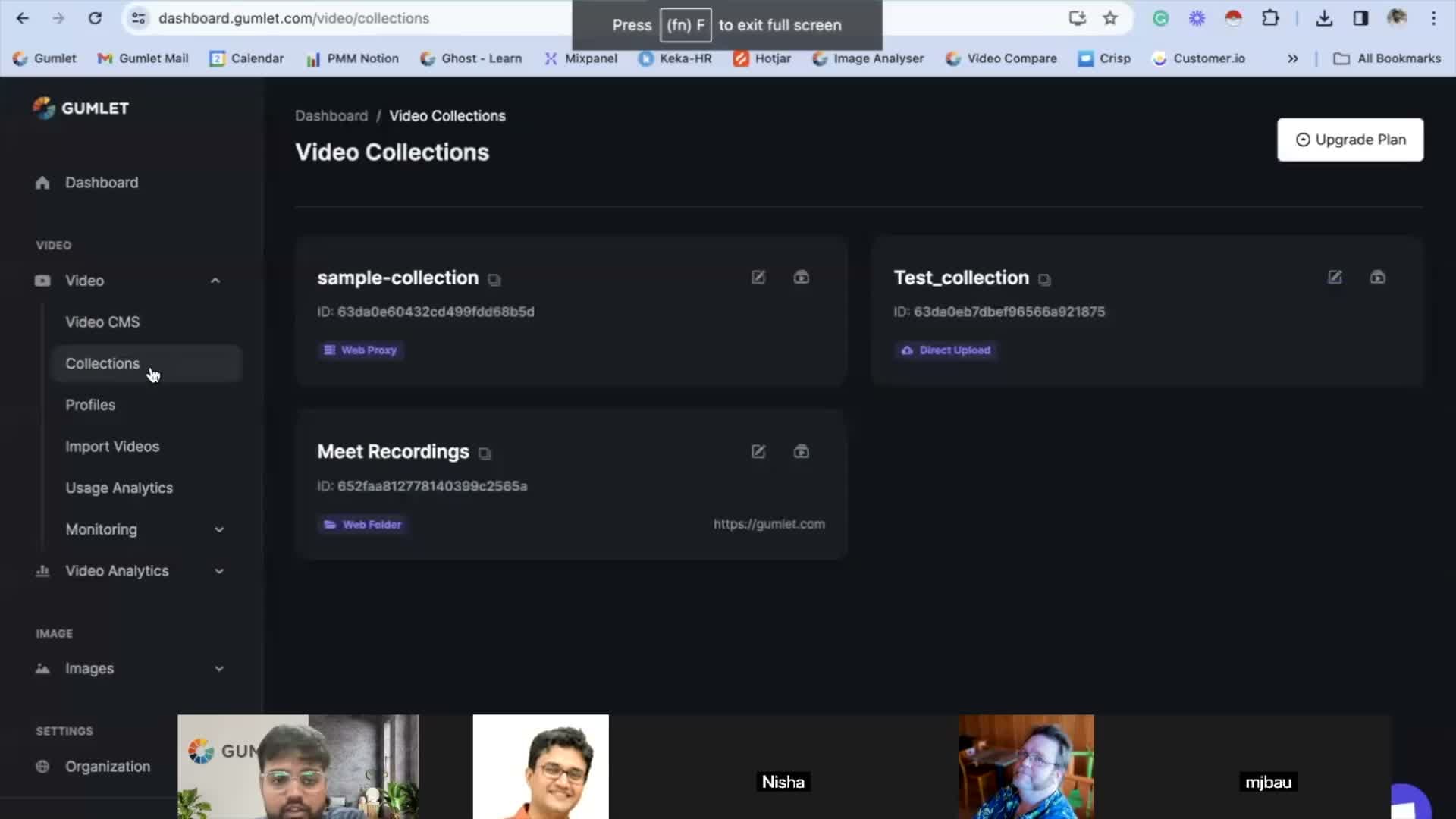
Task: Click the Upgrade Plan button
Action: point(1350,140)
